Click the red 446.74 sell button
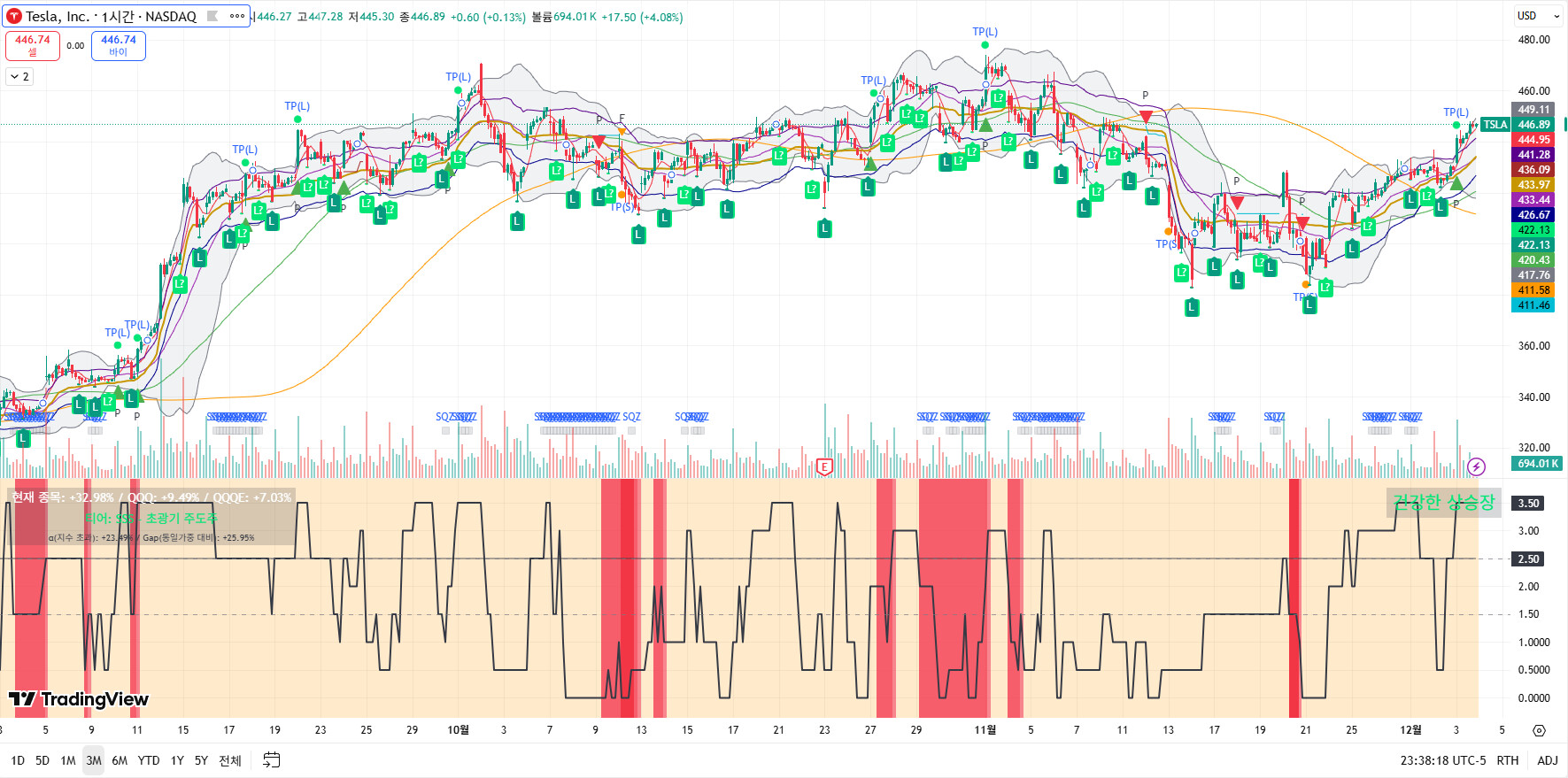The height and width of the screenshot is (778, 1568). point(33,45)
